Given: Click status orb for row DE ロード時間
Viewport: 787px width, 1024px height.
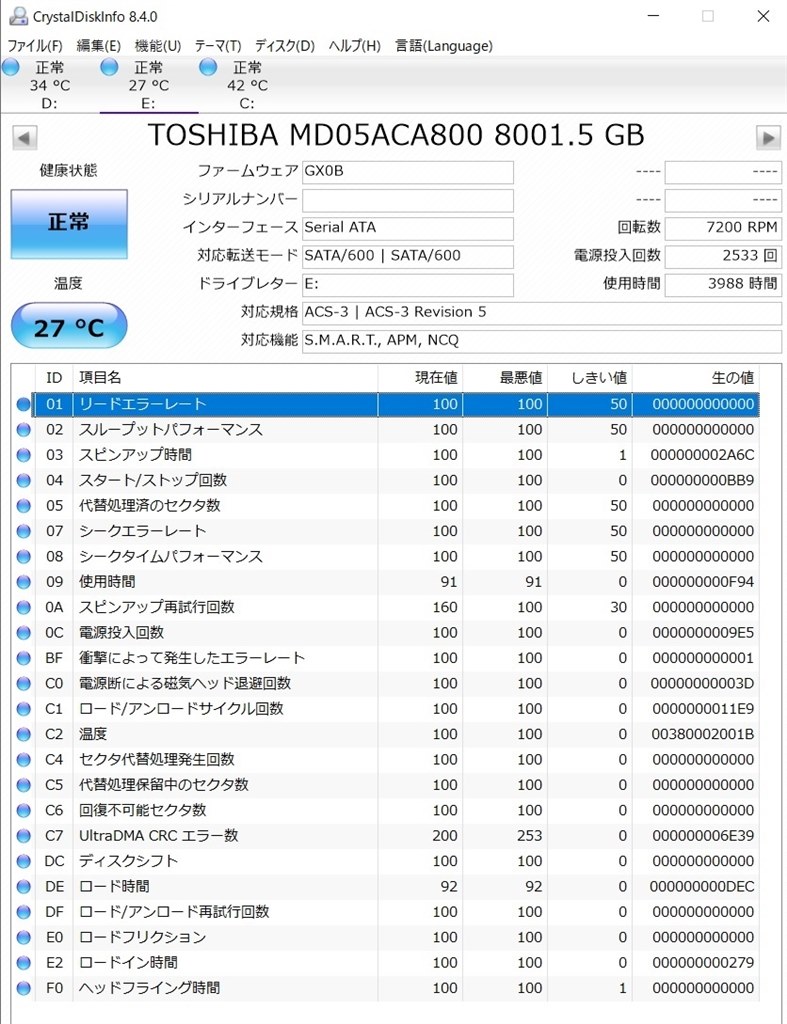Looking at the screenshot, I should pos(24,887).
